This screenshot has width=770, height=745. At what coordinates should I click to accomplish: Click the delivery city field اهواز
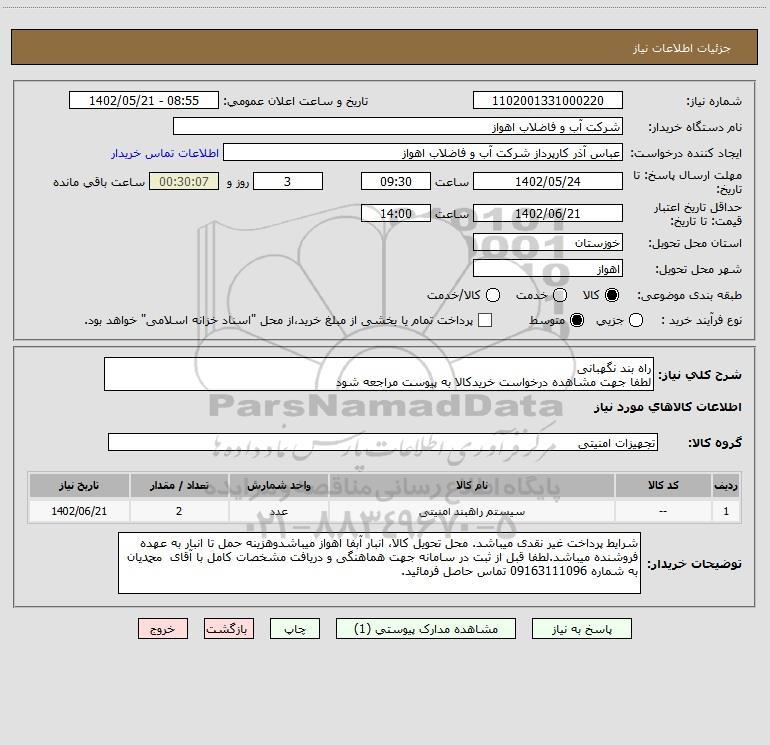(x=548, y=269)
